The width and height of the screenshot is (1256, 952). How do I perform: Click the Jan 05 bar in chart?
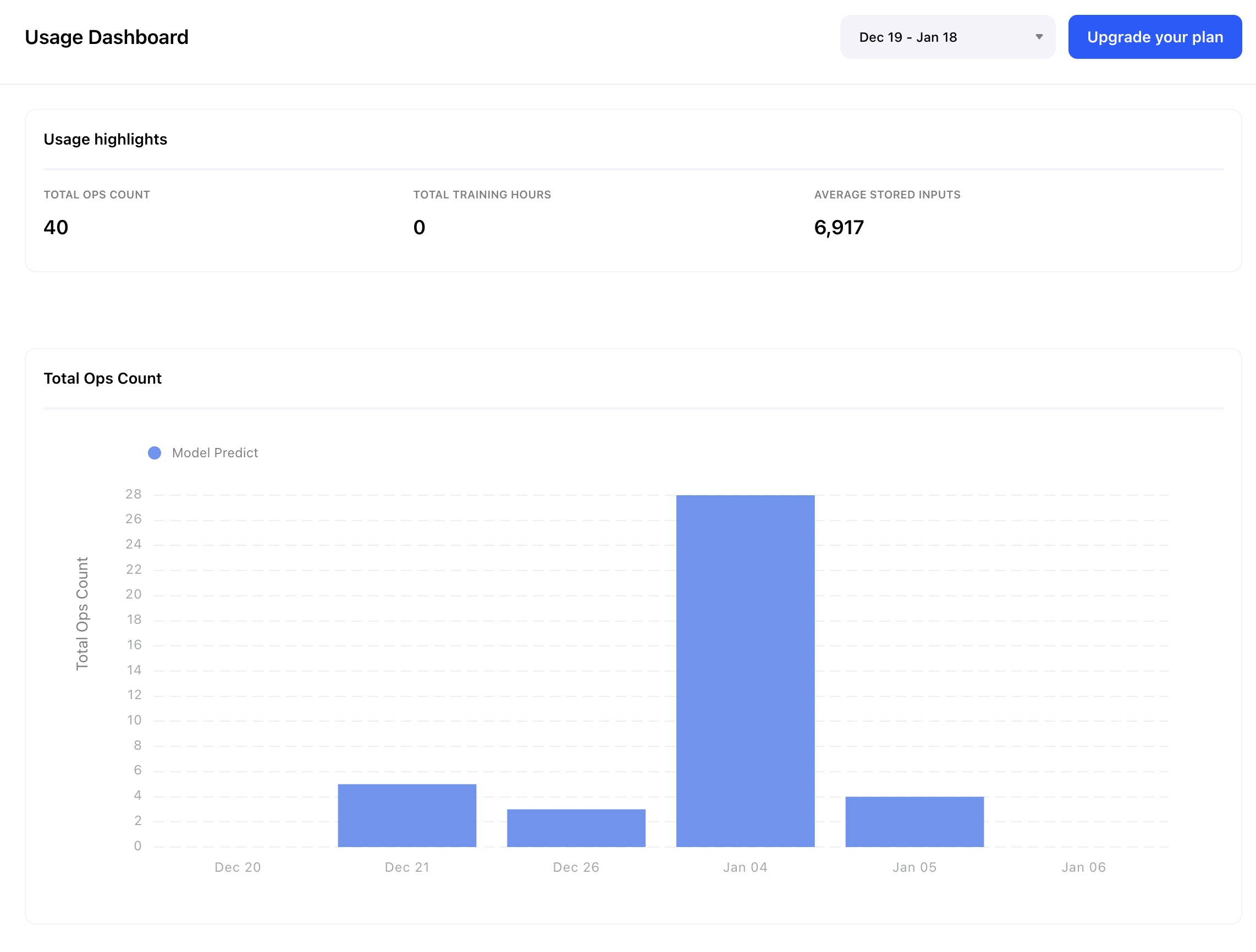click(x=914, y=821)
